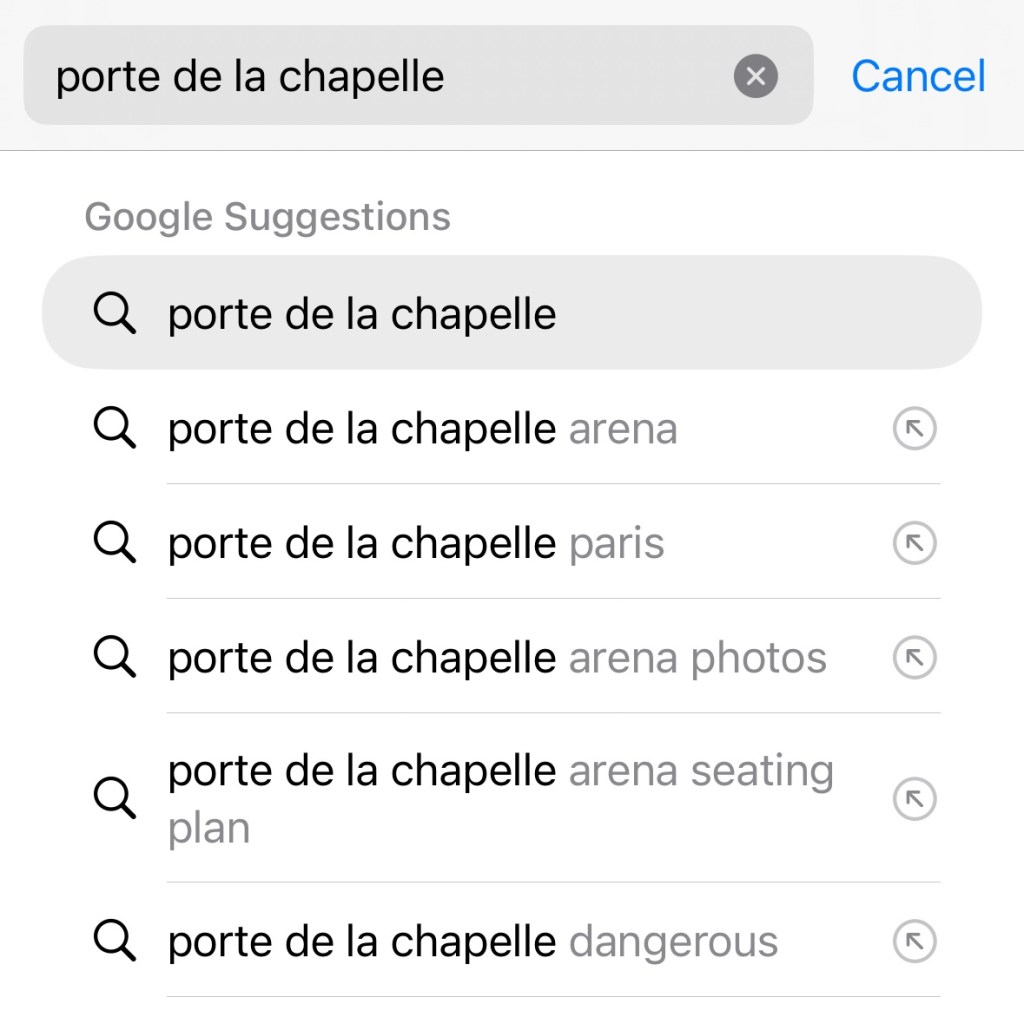Viewport: 1024px width, 1017px height.
Task: Tap search icon beside 'dangerous' suggestion
Action: (x=115, y=941)
